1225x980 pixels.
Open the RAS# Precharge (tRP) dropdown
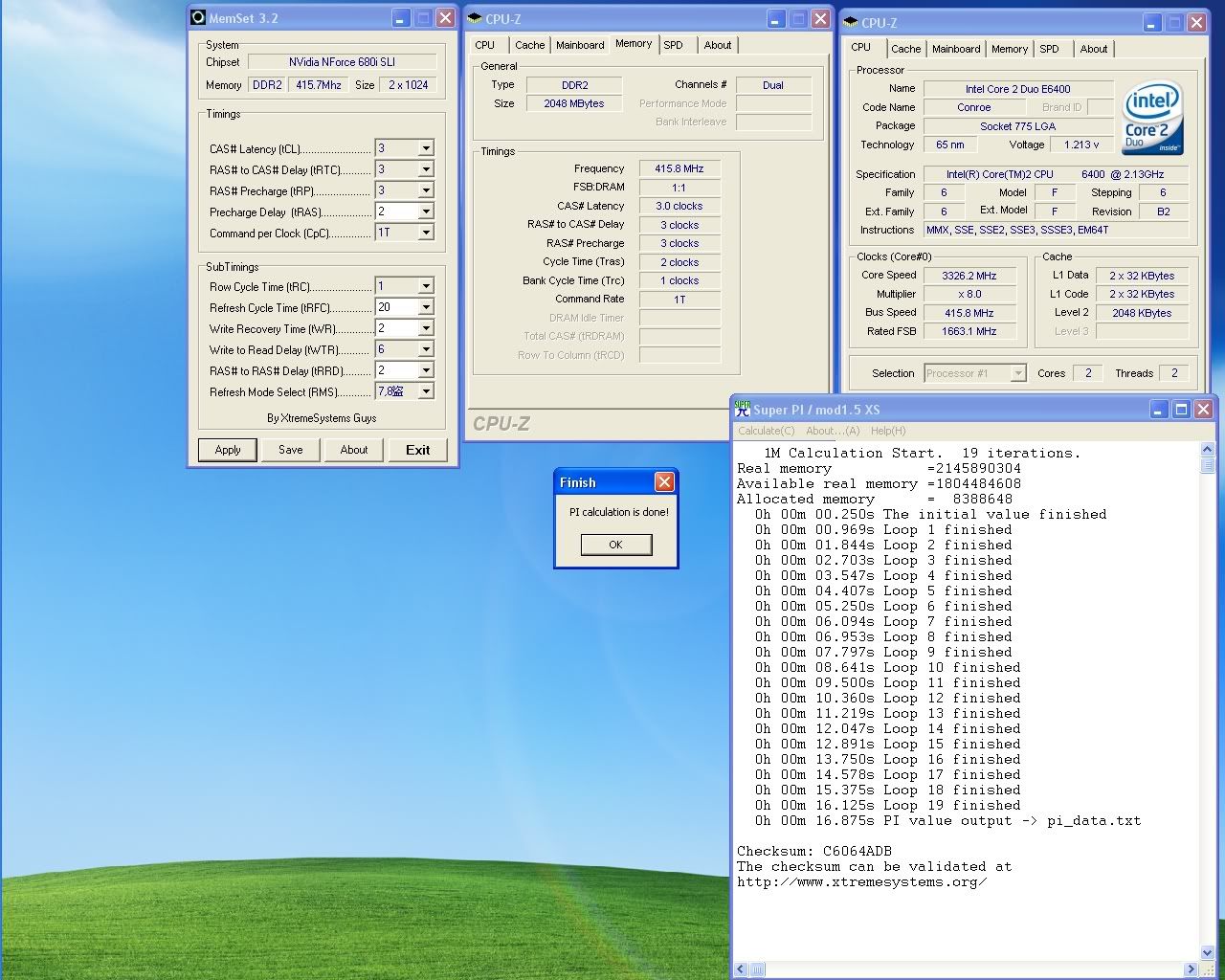click(426, 190)
